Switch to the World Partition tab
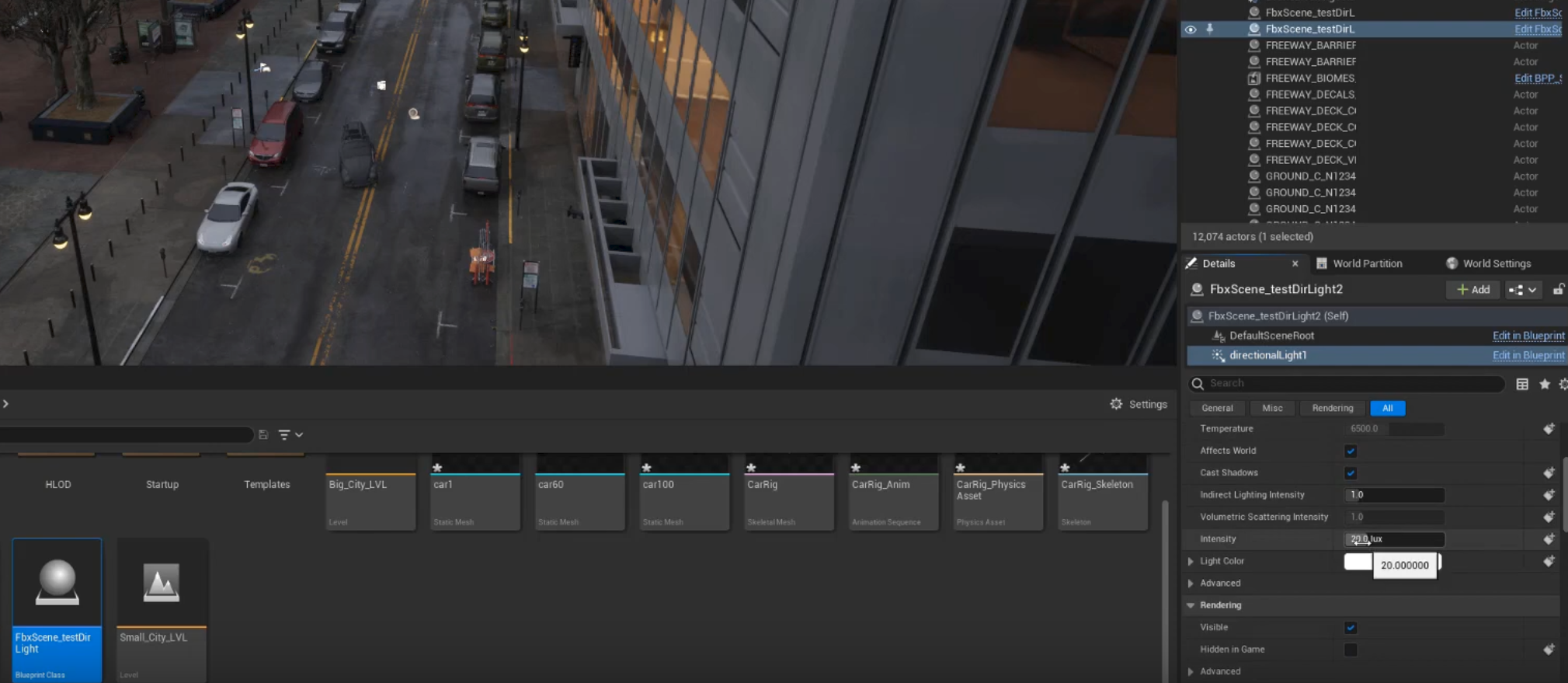The width and height of the screenshot is (1568, 683). pyautogui.click(x=1366, y=264)
